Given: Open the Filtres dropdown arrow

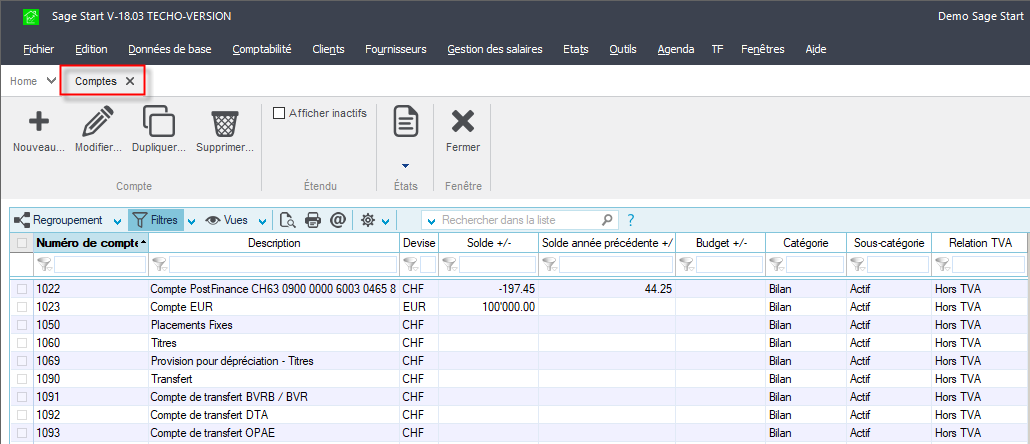Looking at the screenshot, I should click(x=192, y=221).
